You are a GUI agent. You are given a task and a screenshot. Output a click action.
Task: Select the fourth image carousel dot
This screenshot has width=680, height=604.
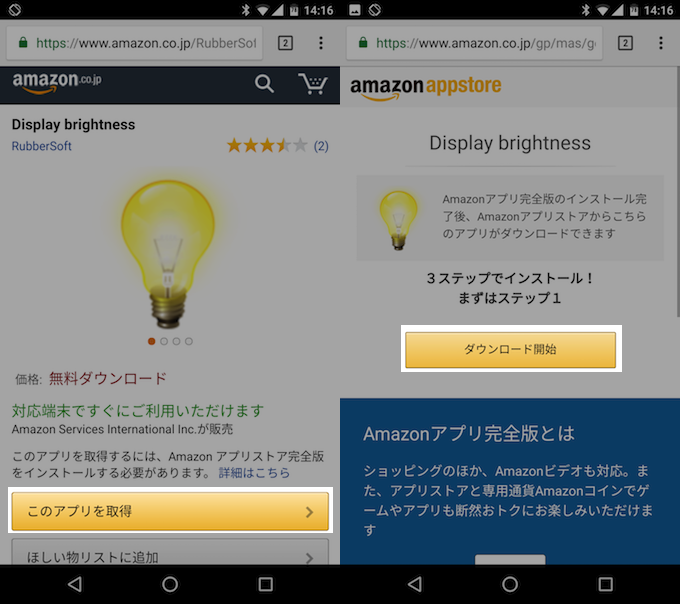click(x=189, y=341)
